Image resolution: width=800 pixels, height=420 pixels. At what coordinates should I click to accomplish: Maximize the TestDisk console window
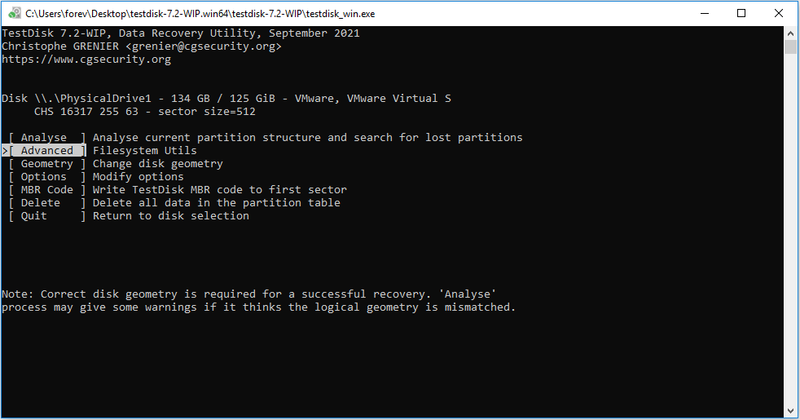pyautogui.click(x=741, y=13)
